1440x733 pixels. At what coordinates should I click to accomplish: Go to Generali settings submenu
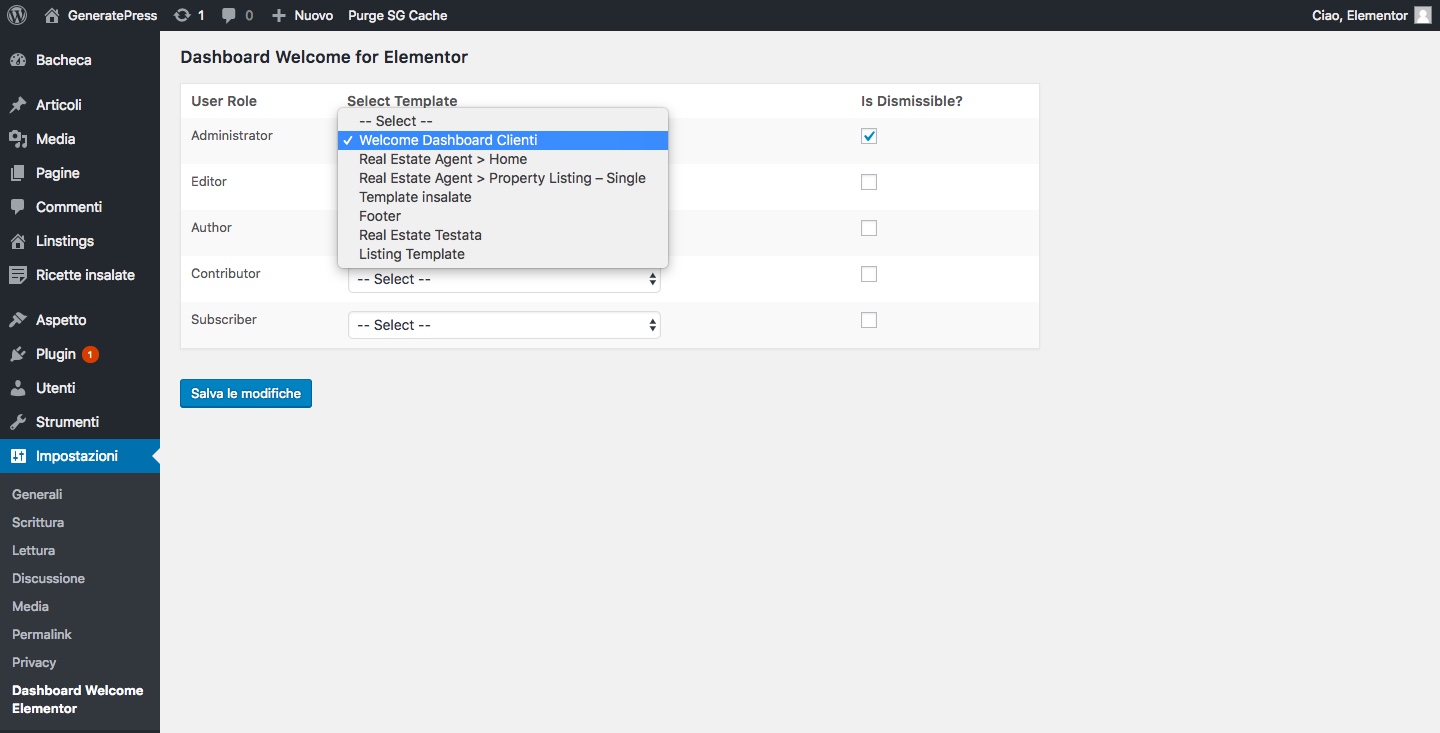(x=37, y=494)
